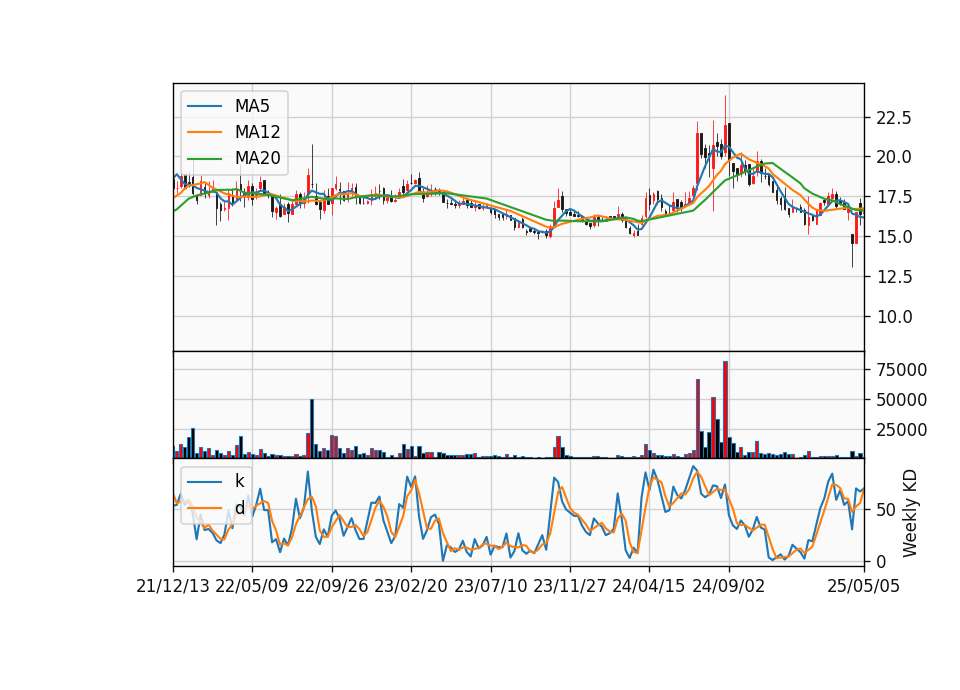Click the 25000 volume axis label
Viewport: 960px width, 690px height.
(901, 430)
